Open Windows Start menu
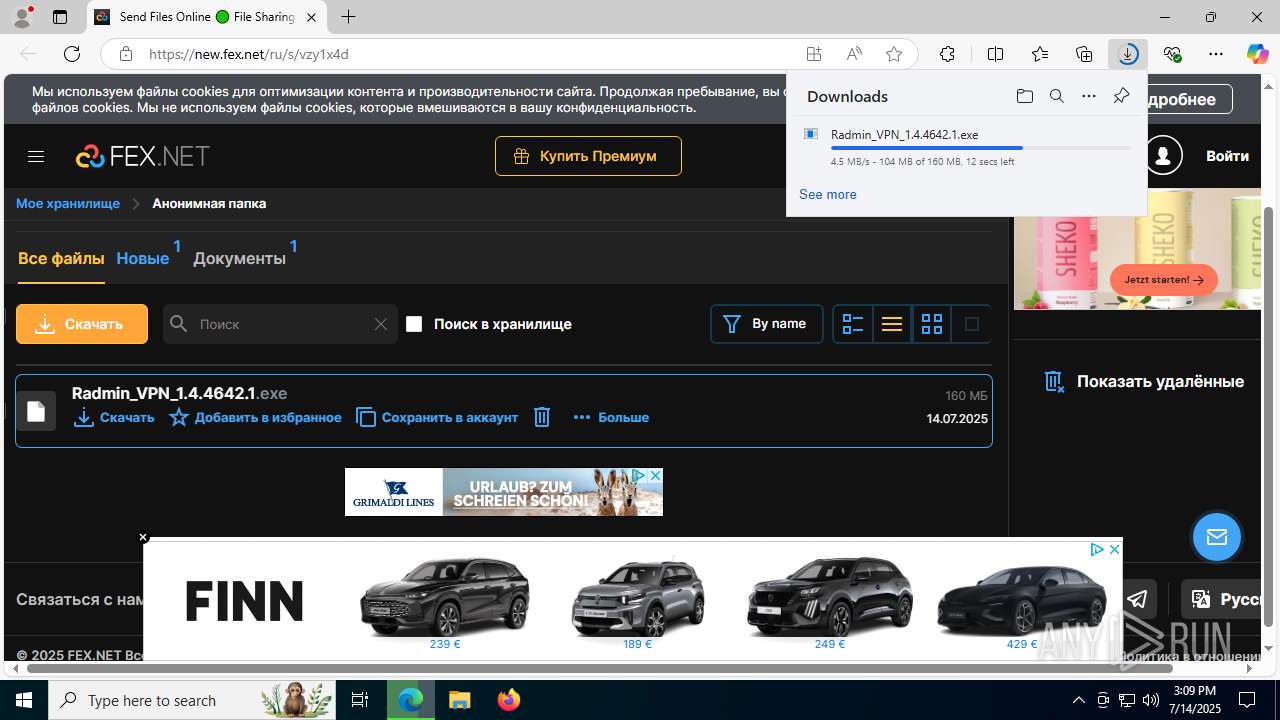This screenshot has height=720, width=1280. point(24,700)
